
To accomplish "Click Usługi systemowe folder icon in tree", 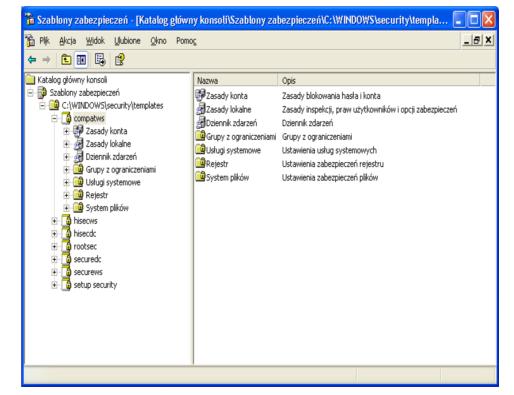I will coord(78,182).
